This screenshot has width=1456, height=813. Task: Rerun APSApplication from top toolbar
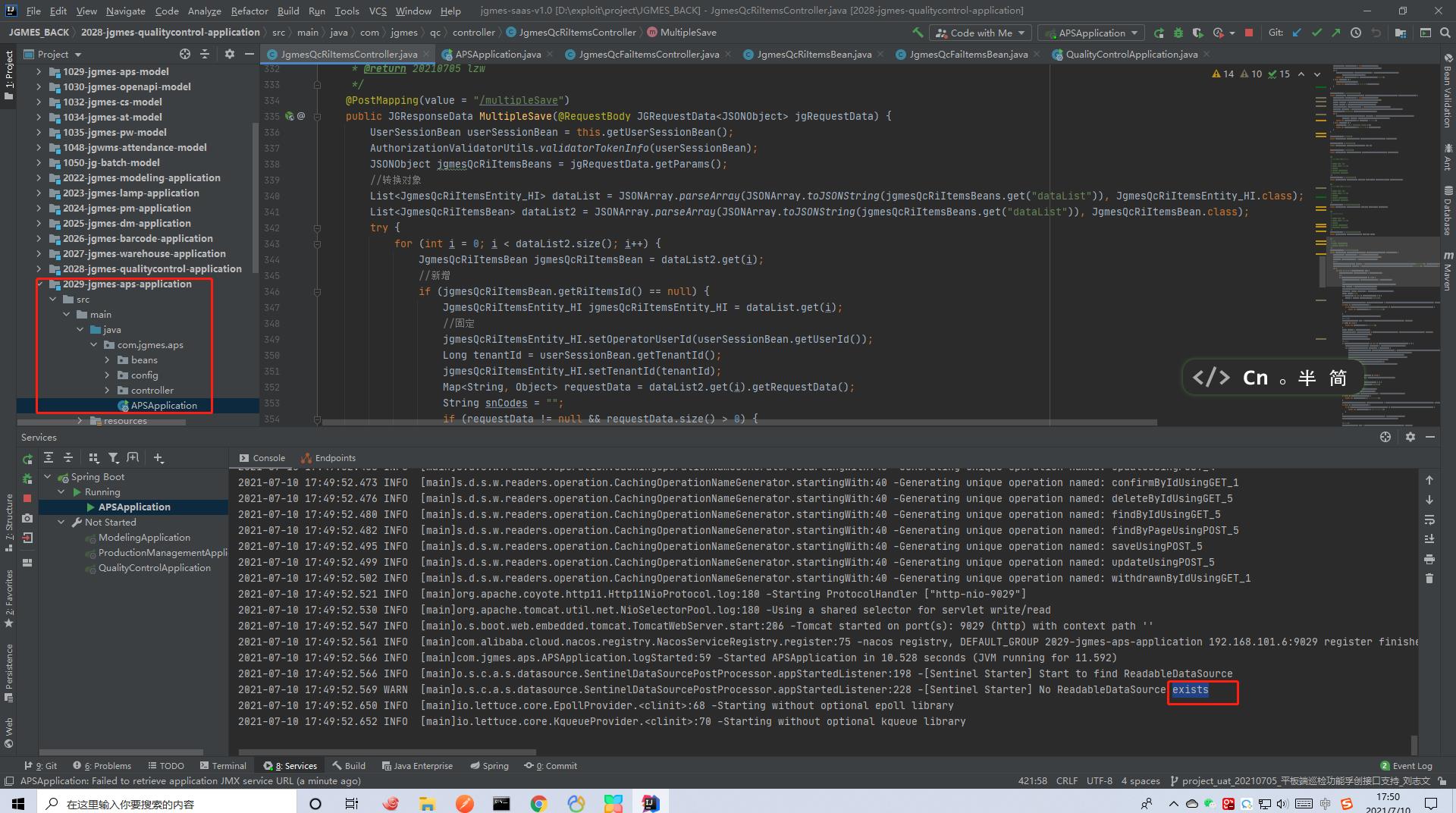pos(1159,33)
